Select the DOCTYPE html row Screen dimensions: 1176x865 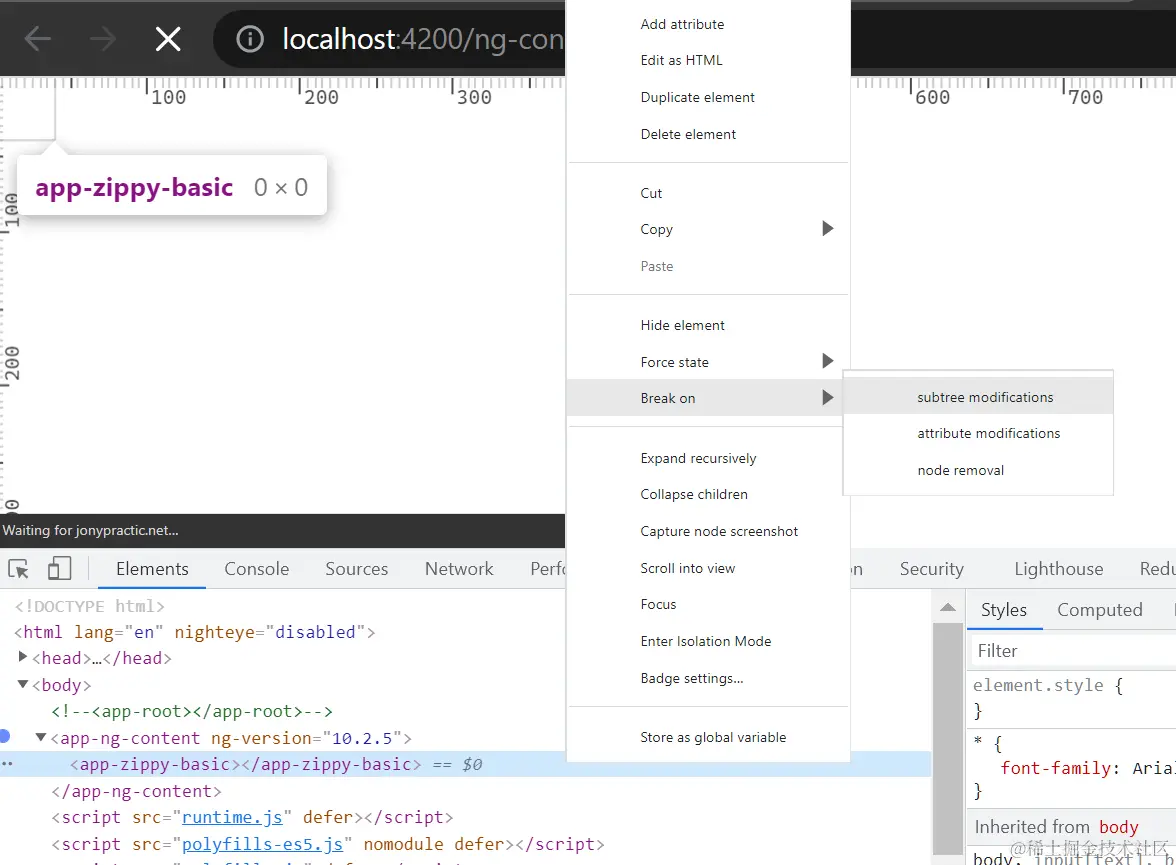pyautogui.click(x=89, y=605)
